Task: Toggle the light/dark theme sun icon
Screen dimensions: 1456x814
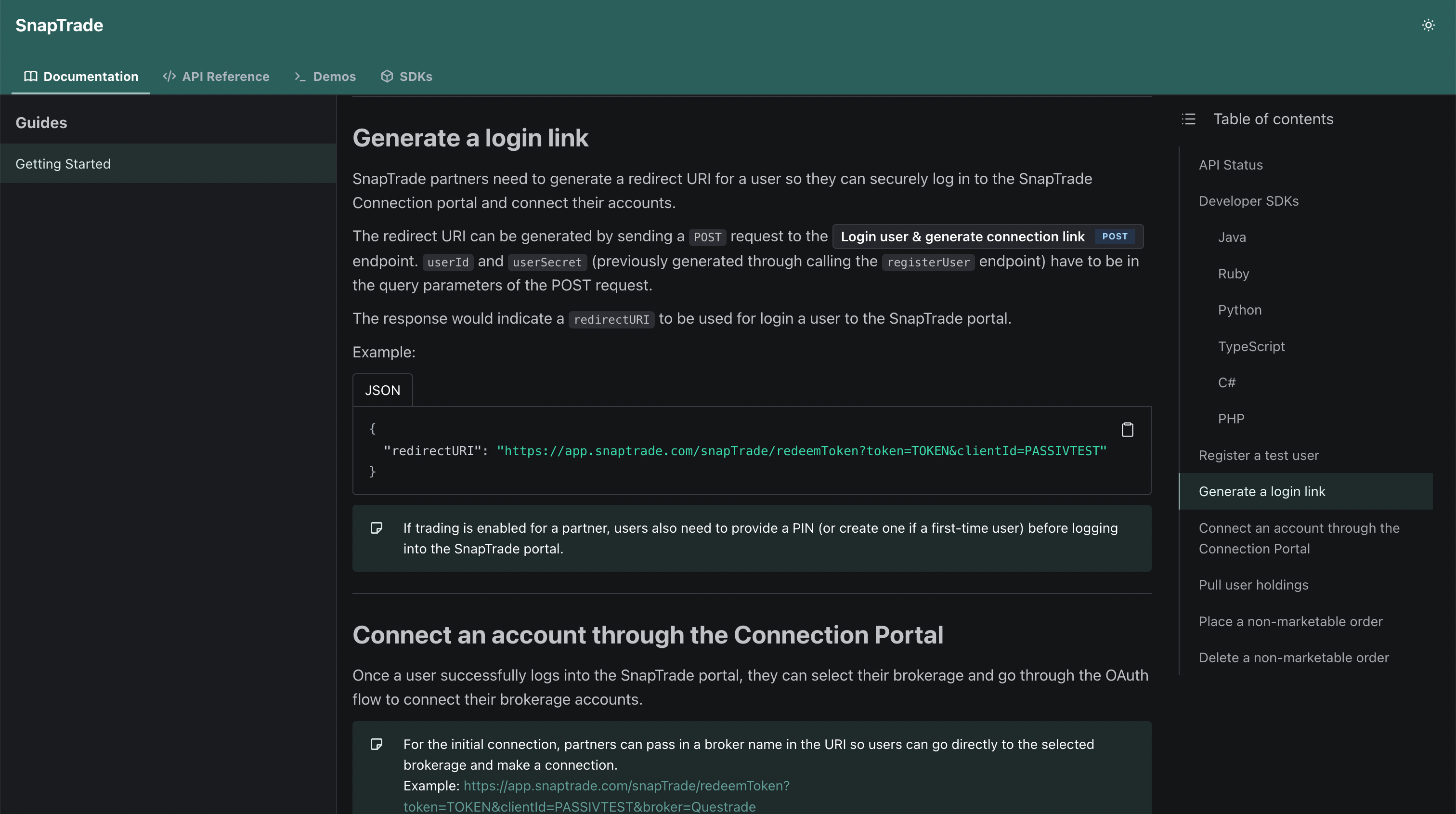Action: [x=1428, y=26]
